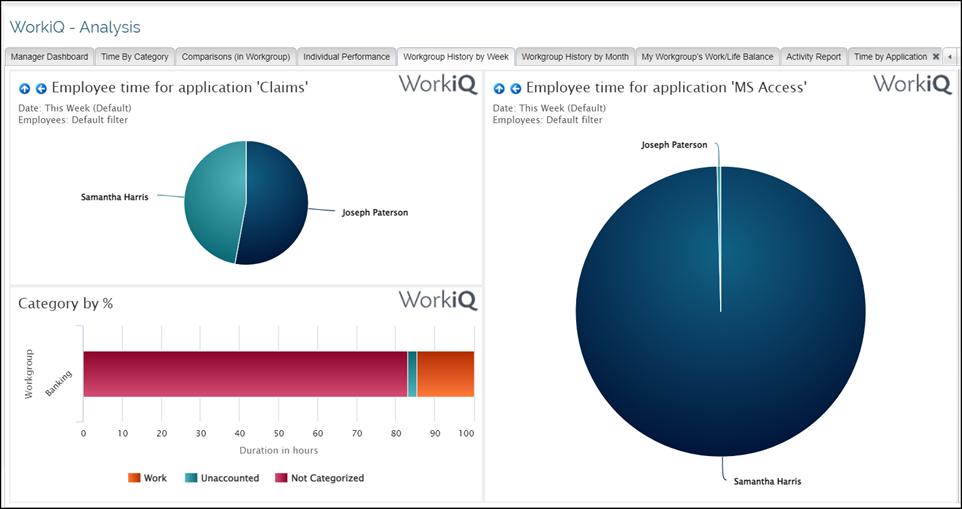Viewport: 962px width, 509px height.
Task: Open the Manager Dashboard tab
Action: click(x=50, y=57)
